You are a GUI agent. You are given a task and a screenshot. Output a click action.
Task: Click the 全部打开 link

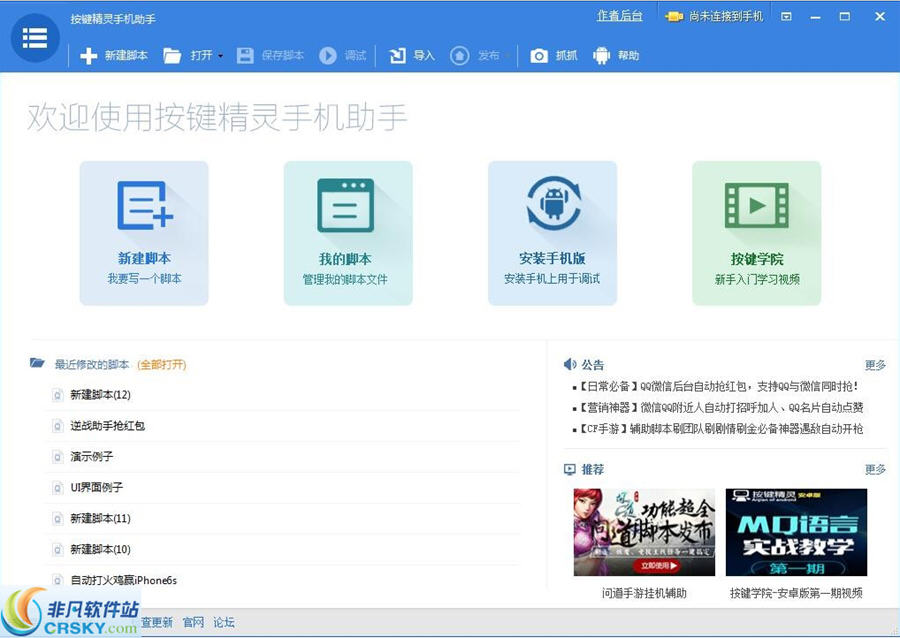(161, 365)
